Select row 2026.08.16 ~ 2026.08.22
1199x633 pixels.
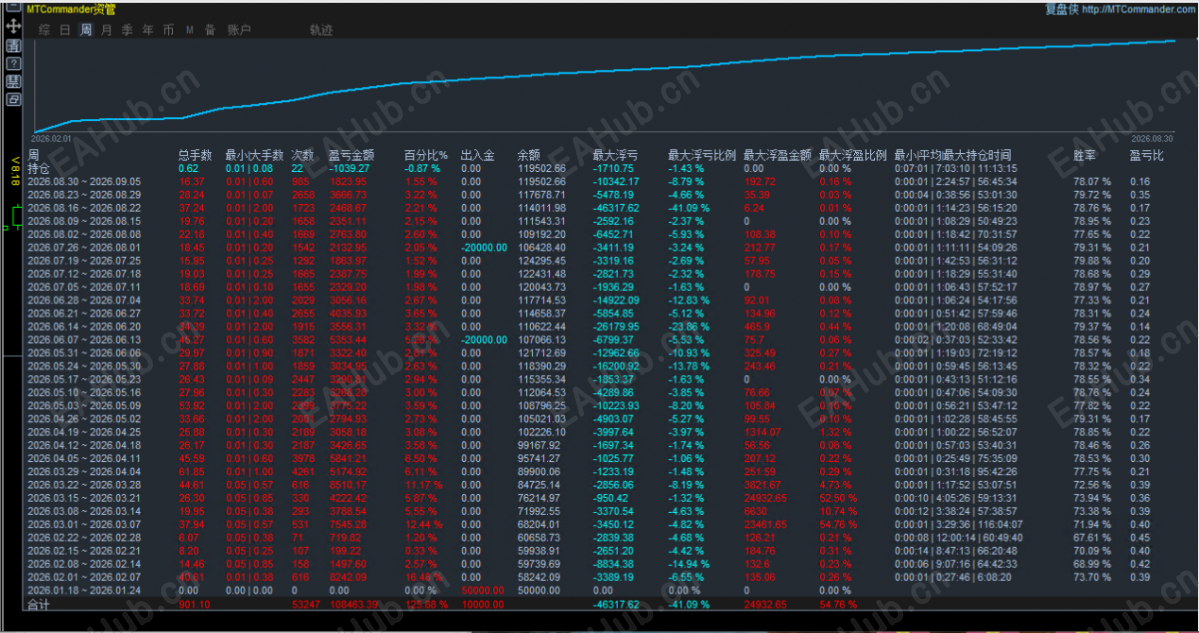[x=84, y=208]
